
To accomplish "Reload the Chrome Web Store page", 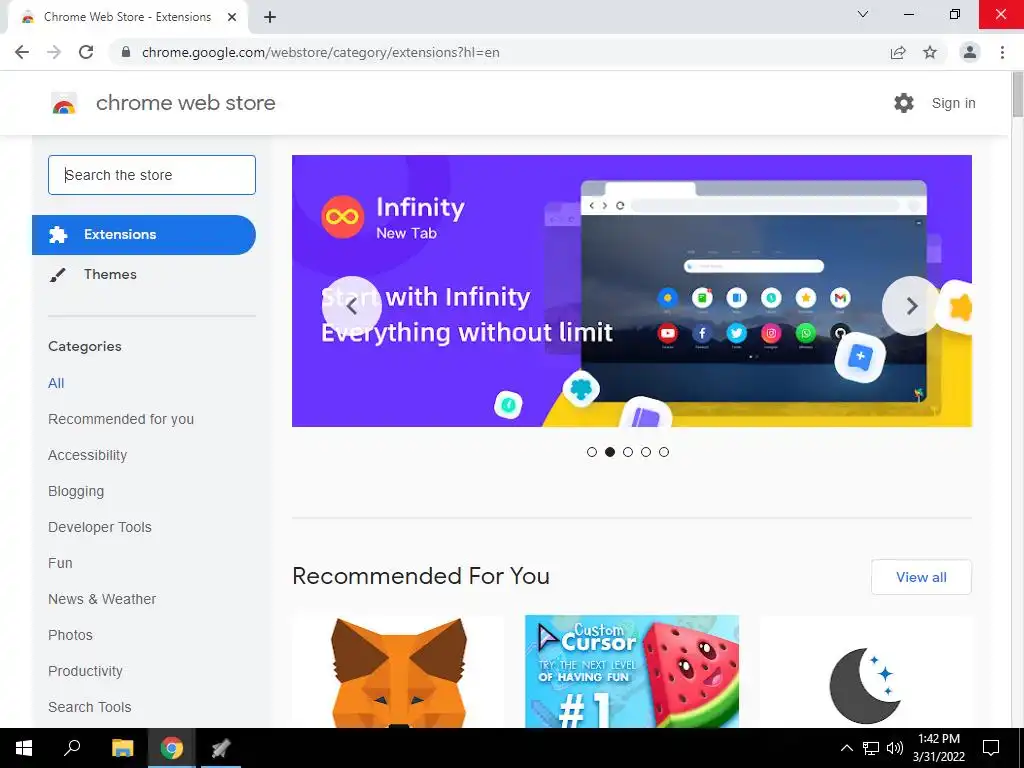I will point(86,52).
